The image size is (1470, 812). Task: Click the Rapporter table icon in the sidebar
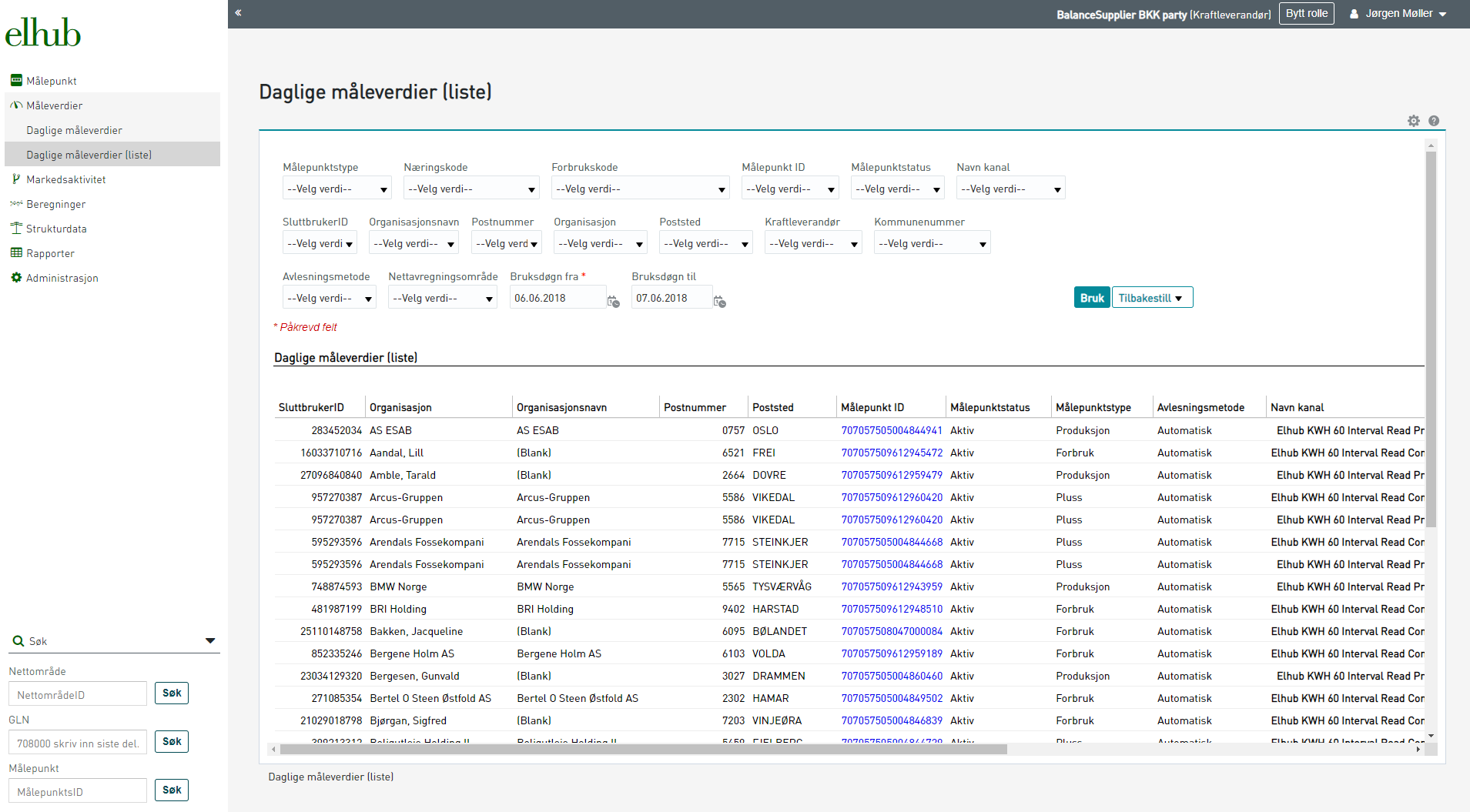pos(16,252)
